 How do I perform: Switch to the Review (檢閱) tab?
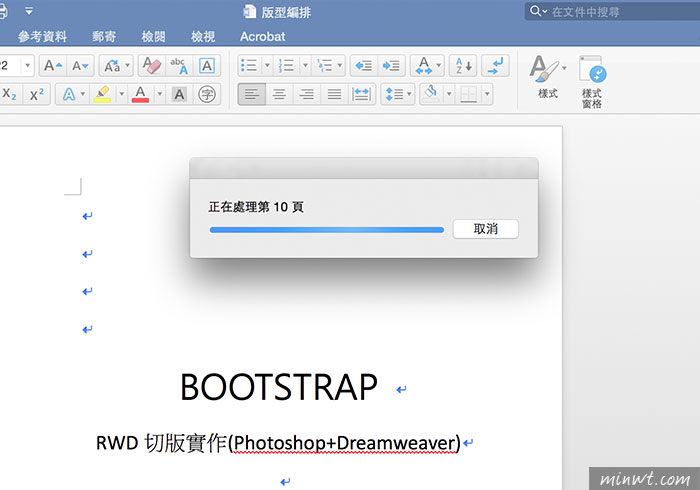click(154, 37)
